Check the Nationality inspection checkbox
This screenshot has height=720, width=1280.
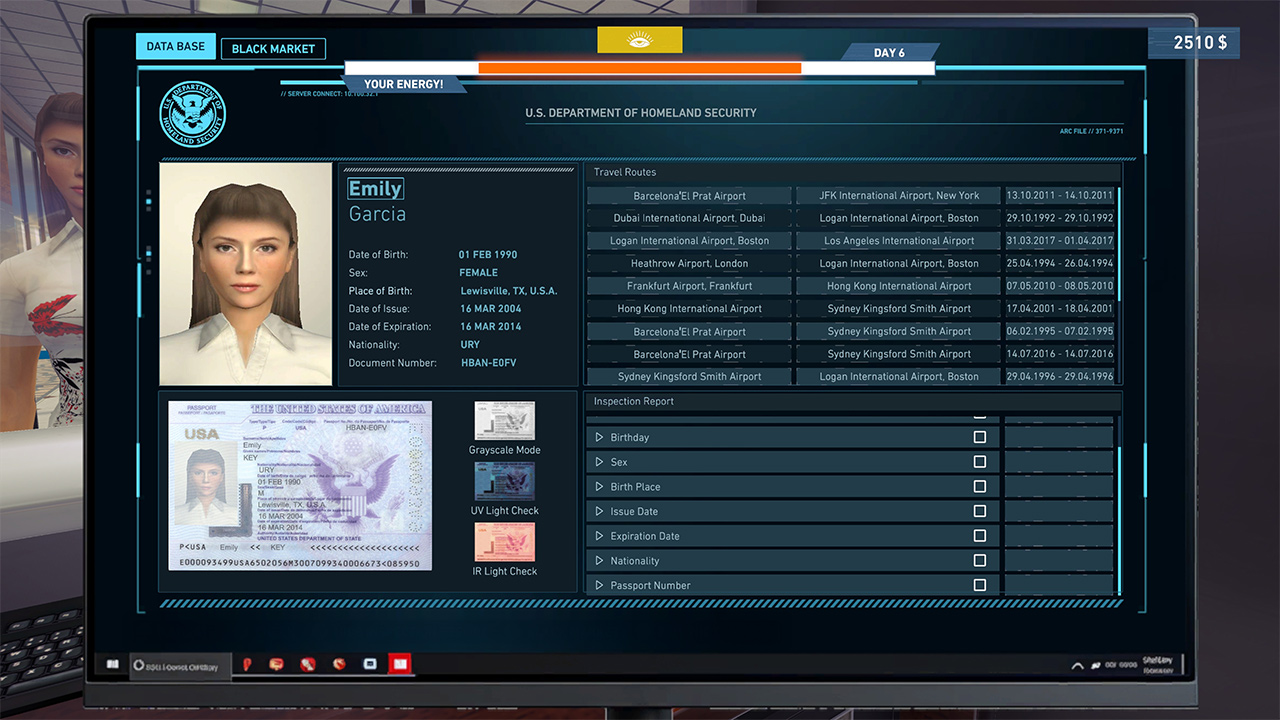tap(980, 560)
